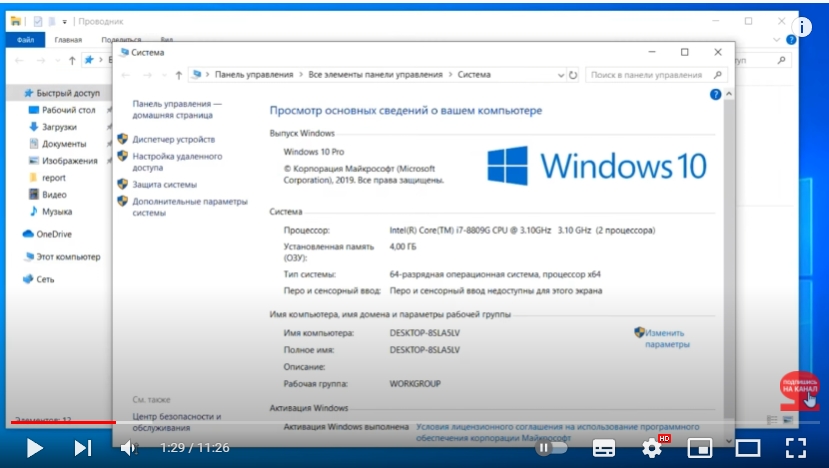Click Quick access star icon in Проводник address bar
The height and width of the screenshot is (468, 829).
click(x=89, y=60)
